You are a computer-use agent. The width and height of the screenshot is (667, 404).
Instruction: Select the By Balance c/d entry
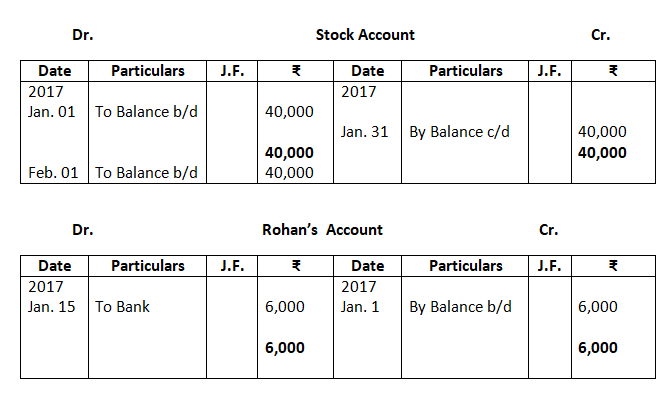pyautogui.click(x=459, y=132)
